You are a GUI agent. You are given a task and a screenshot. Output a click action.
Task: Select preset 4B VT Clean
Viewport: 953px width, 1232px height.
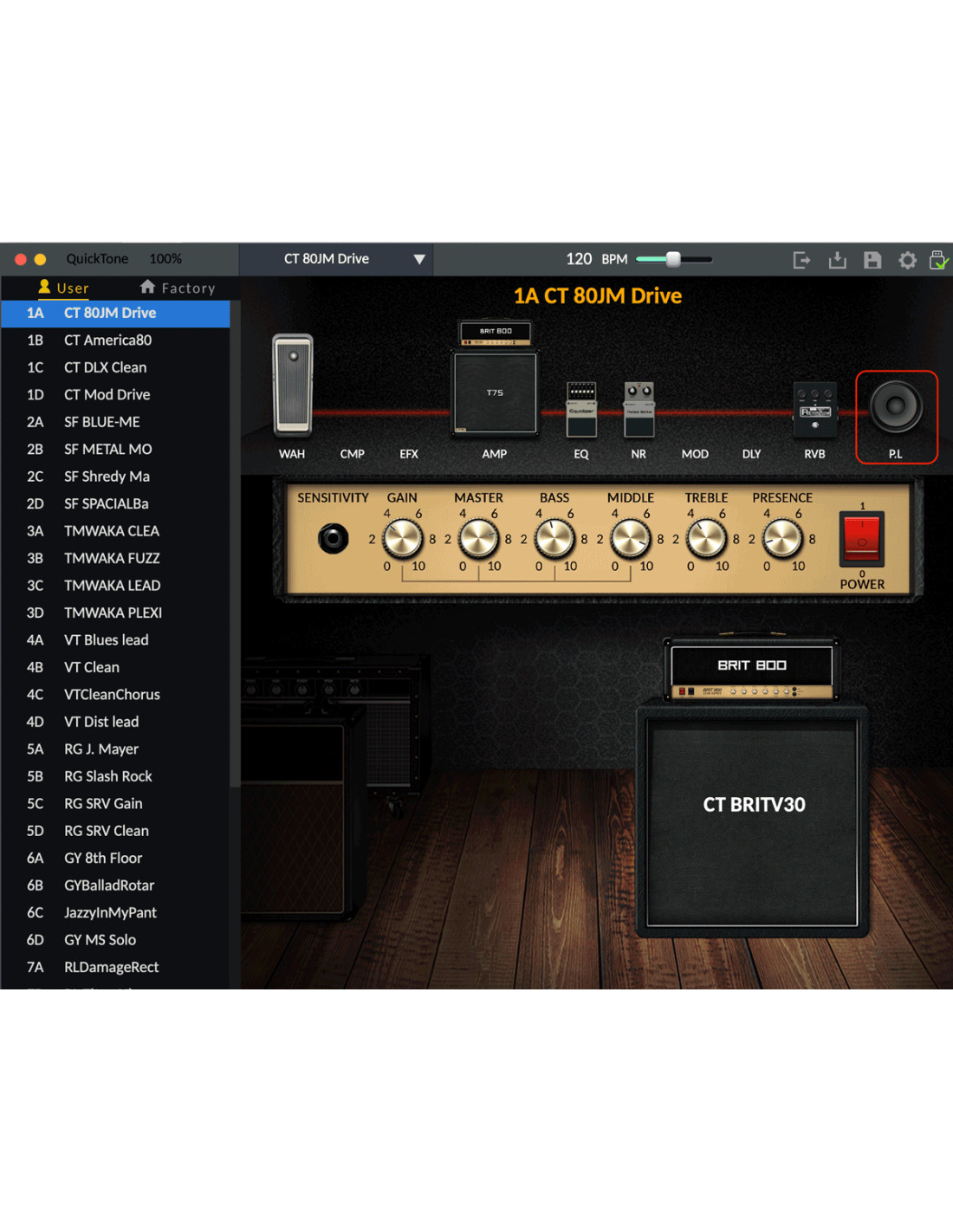[115, 668]
